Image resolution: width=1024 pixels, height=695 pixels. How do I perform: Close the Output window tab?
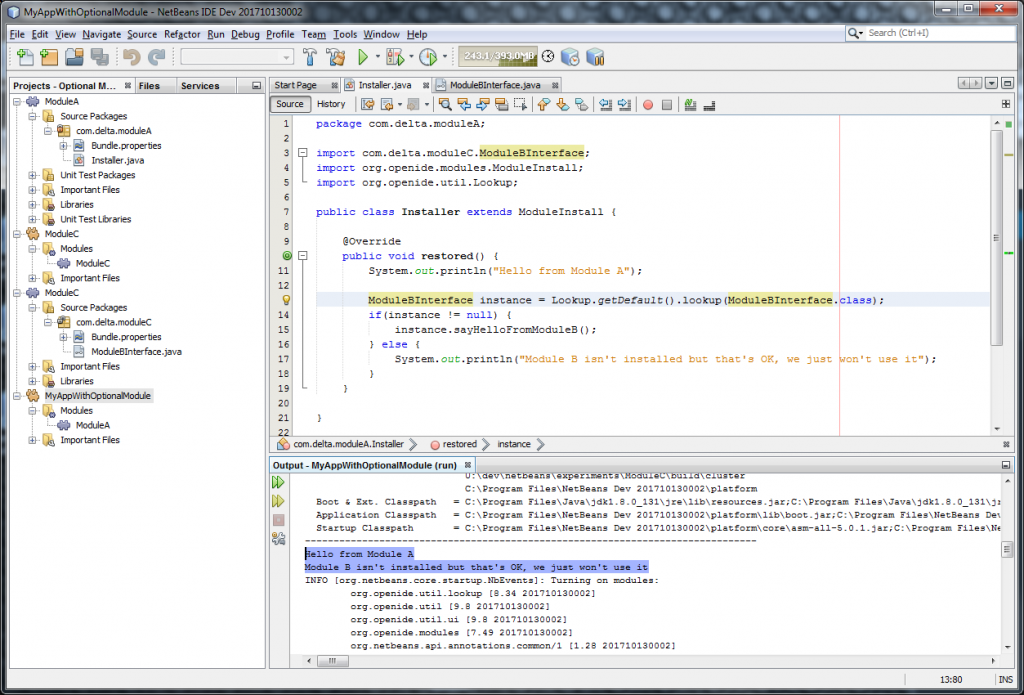(x=468, y=465)
